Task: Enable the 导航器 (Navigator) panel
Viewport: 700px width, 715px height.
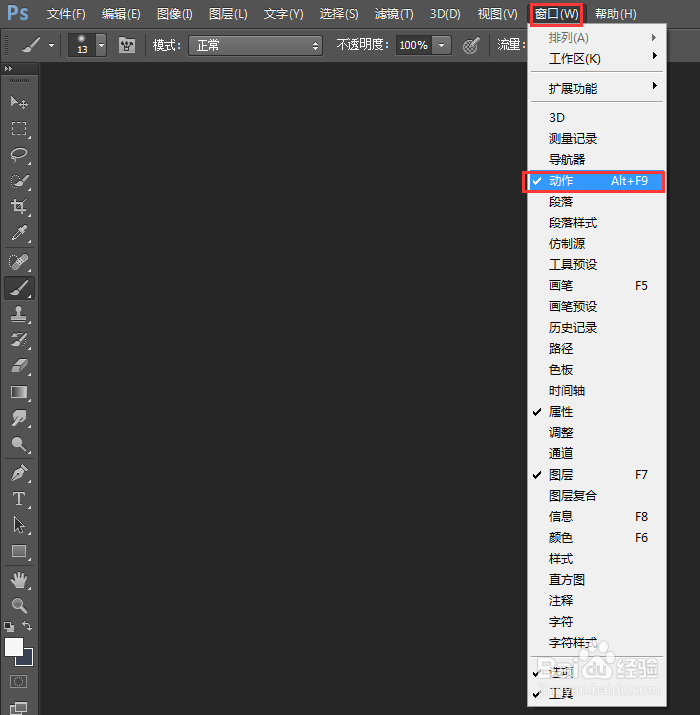Action: point(596,160)
